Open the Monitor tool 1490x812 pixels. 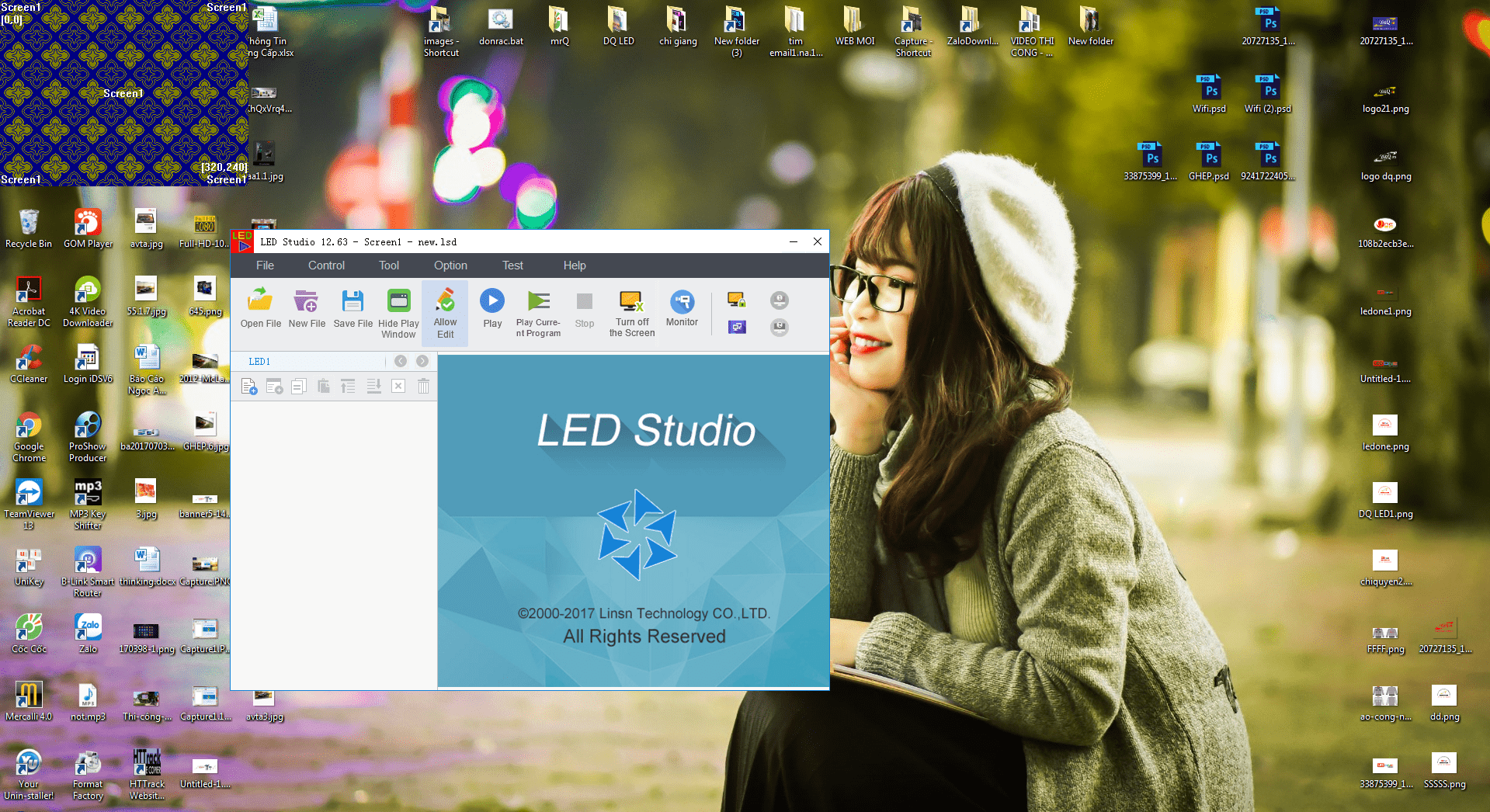pos(682,308)
